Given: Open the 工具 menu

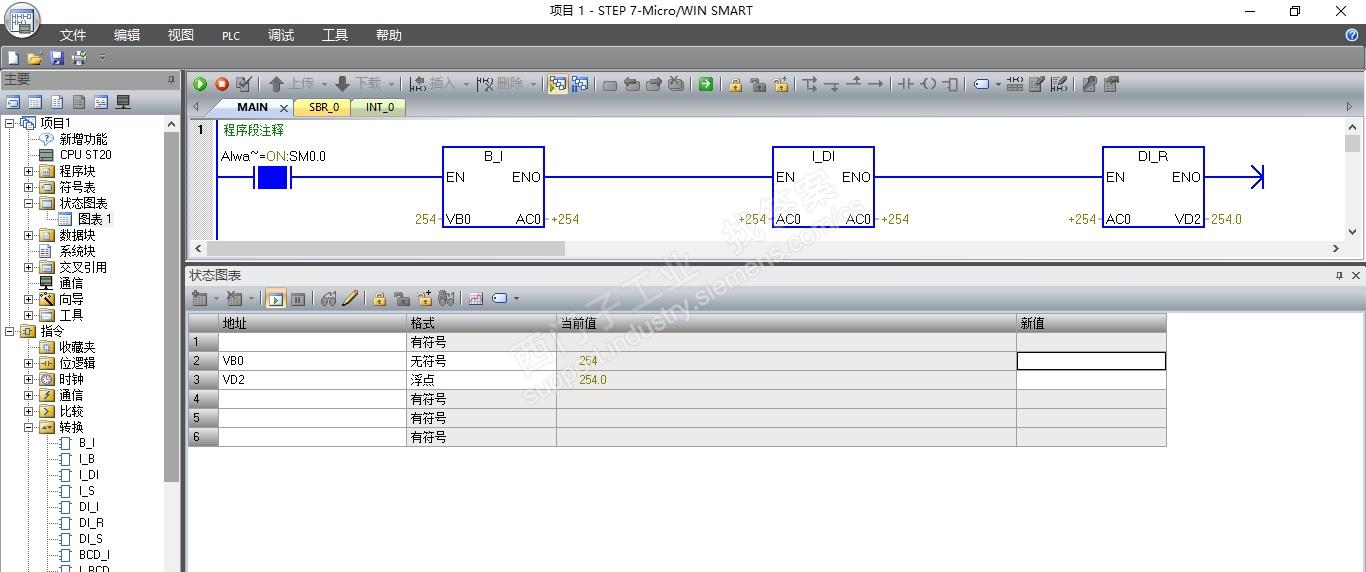Looking at the screenshot, I should pos(335,35).
